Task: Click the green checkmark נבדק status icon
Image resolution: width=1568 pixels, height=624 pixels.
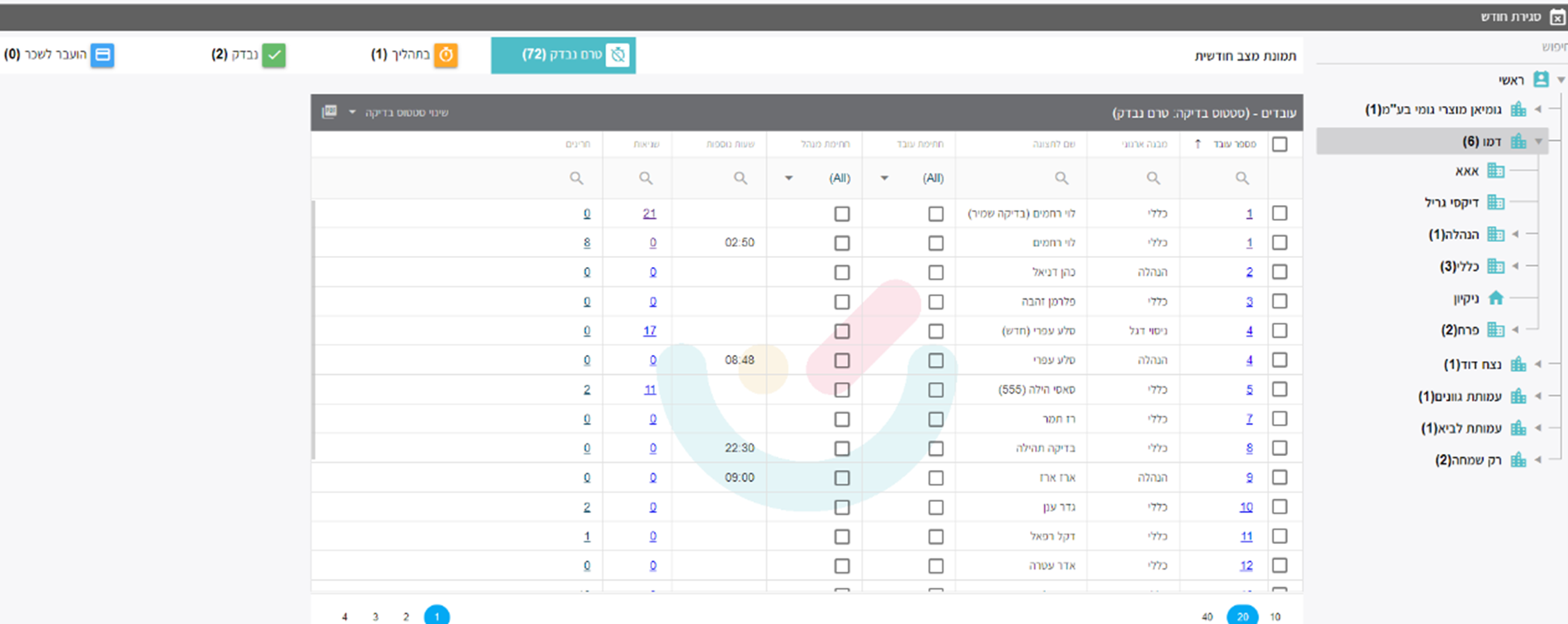Action: point(274,55)
